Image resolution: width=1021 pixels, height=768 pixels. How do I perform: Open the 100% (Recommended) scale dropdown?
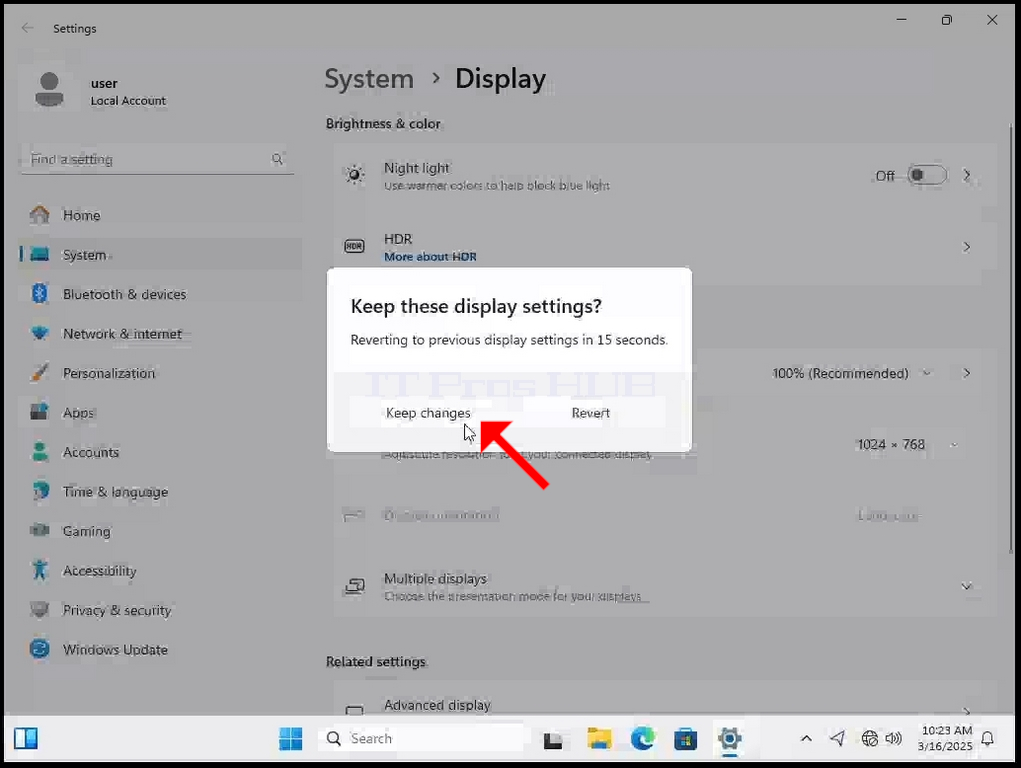tap(852, 373)
